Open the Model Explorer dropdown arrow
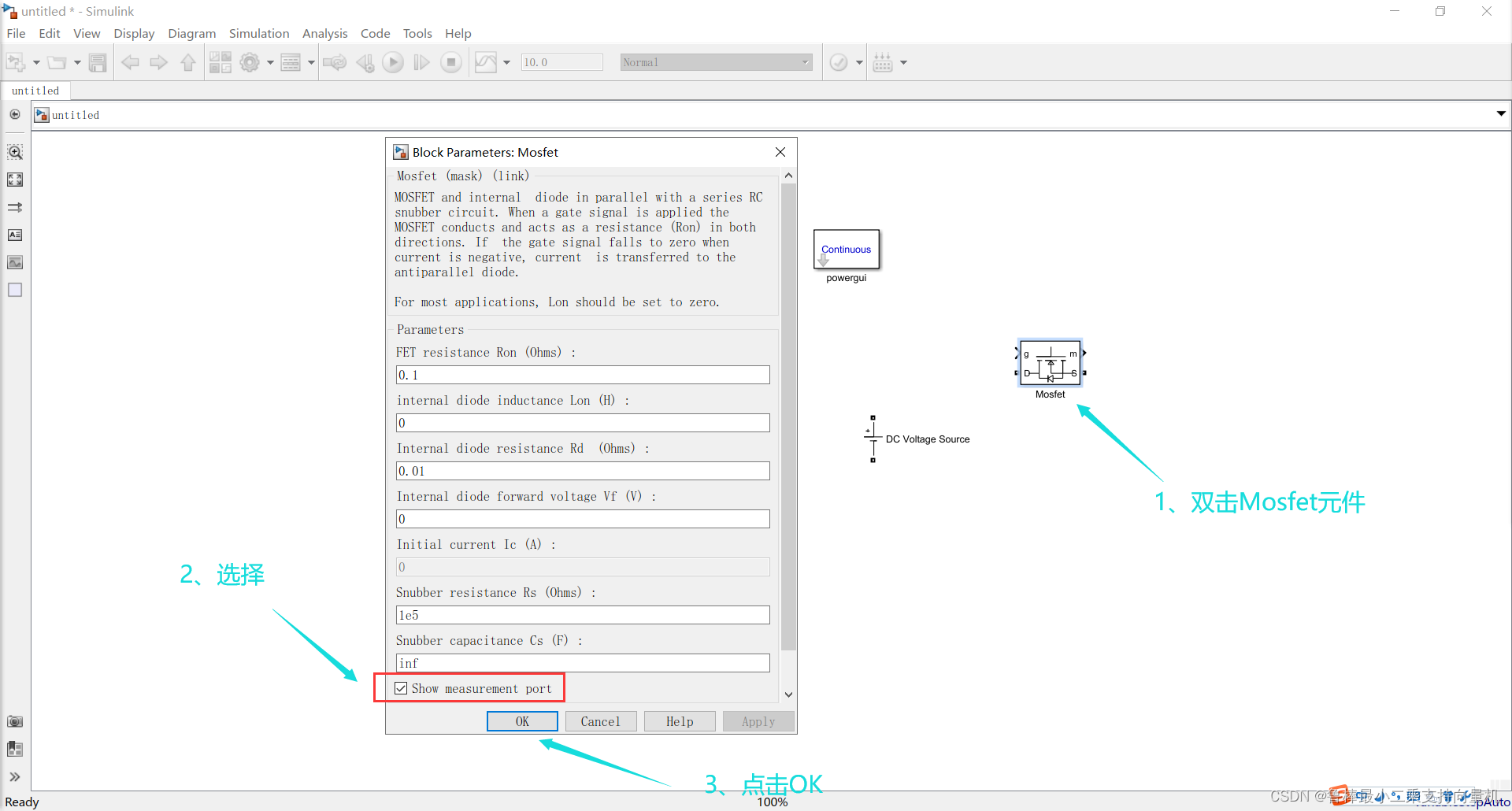This screenshot has height=811, width=1512. [x=311, y=62]
